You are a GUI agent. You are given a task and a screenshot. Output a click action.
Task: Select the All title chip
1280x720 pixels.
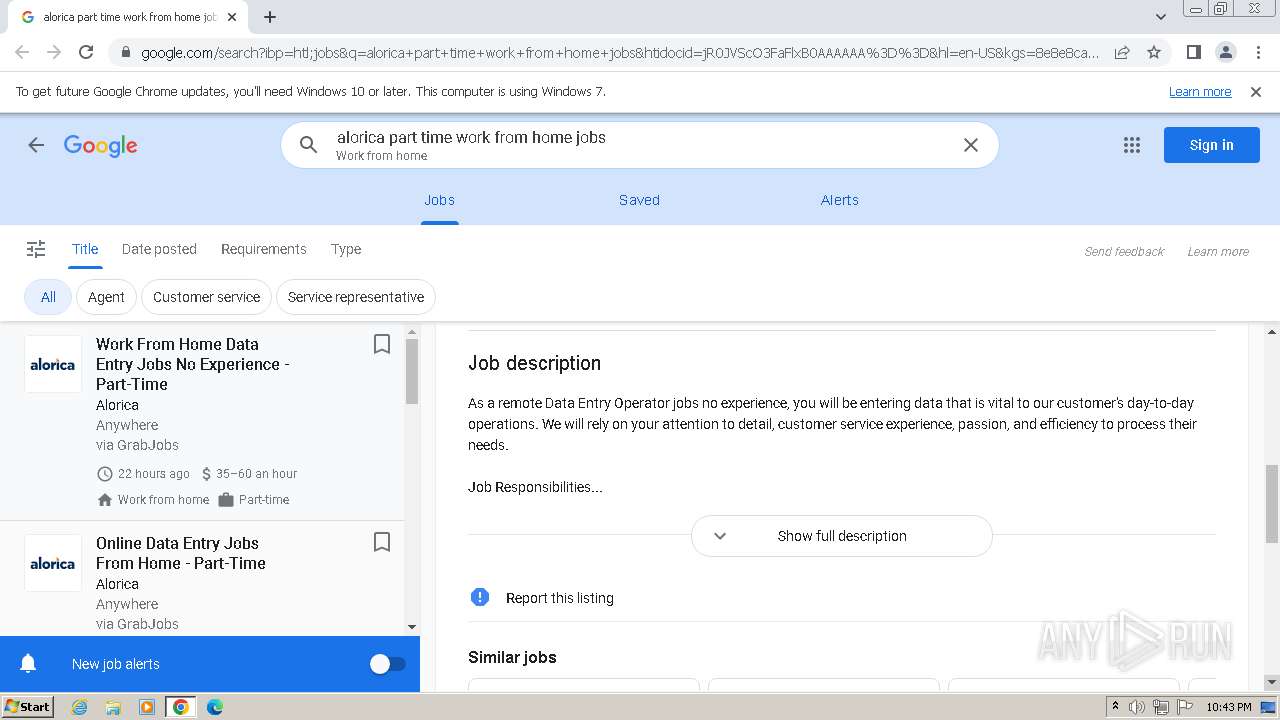[48, 297]
